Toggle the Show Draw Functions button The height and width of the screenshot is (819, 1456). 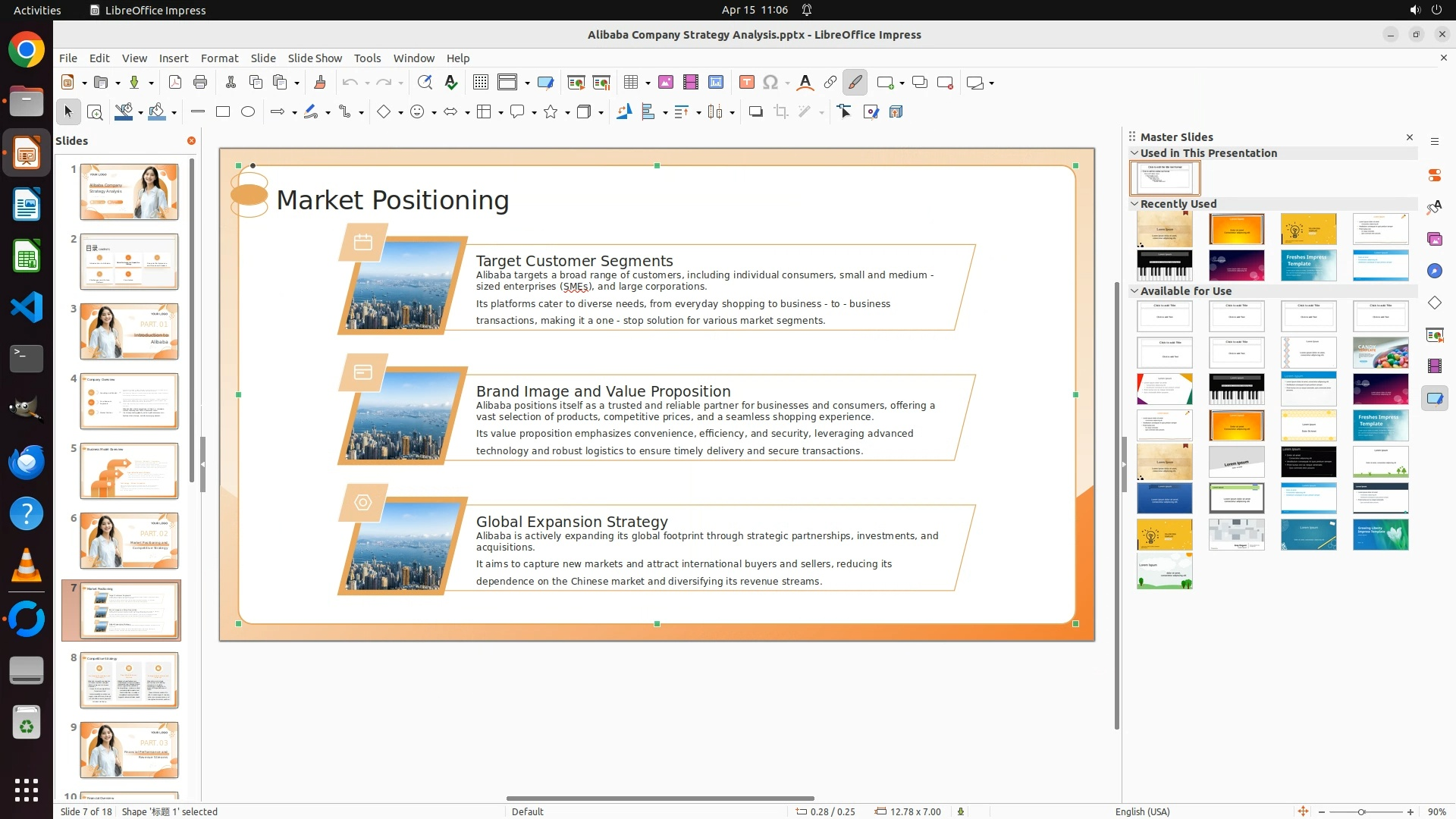tap(855, 83)
